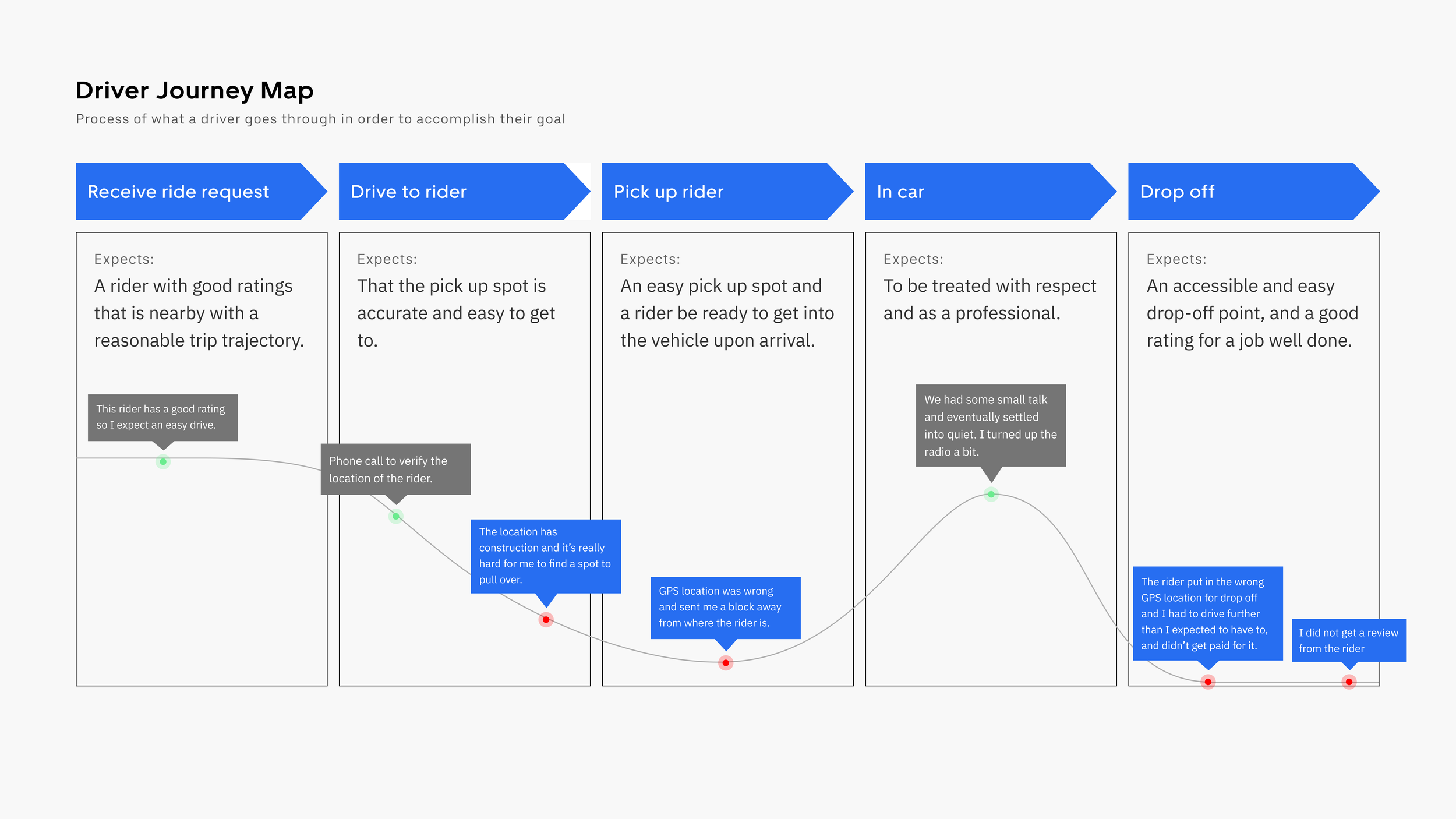
Task: Click red dot under wrong drop off GPS callout
Action: (x=1208, y=682)
